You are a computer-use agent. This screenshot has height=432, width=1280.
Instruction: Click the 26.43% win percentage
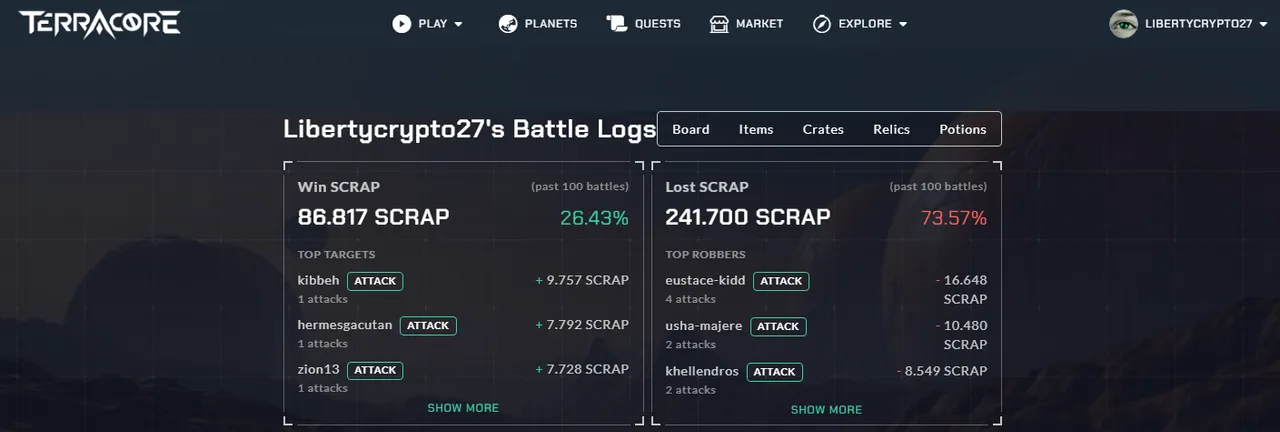coord(594,217)
